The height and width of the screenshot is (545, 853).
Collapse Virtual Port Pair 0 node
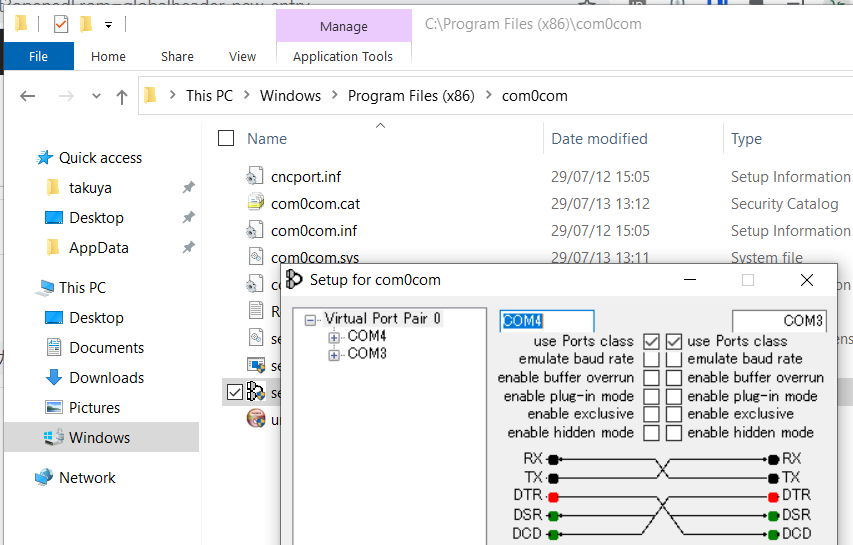[310, 320]
